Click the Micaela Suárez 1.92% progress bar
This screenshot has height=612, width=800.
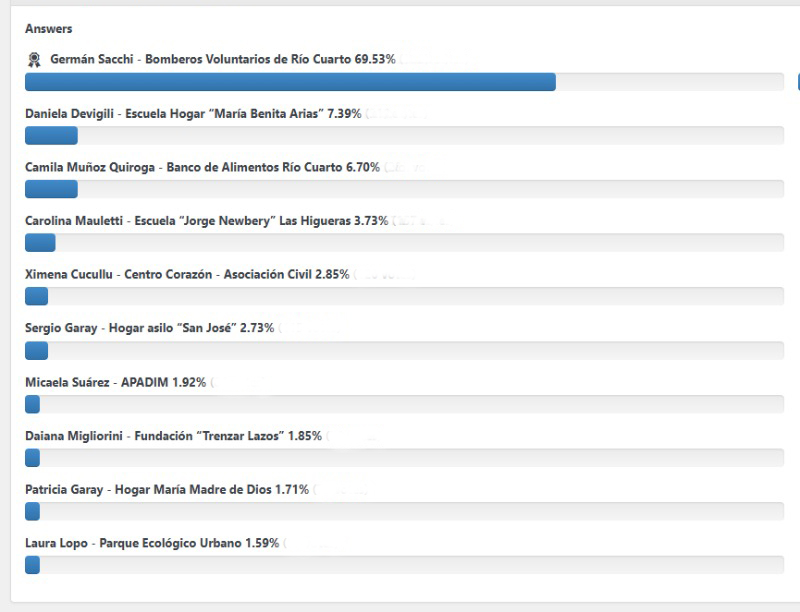point(404,404)
